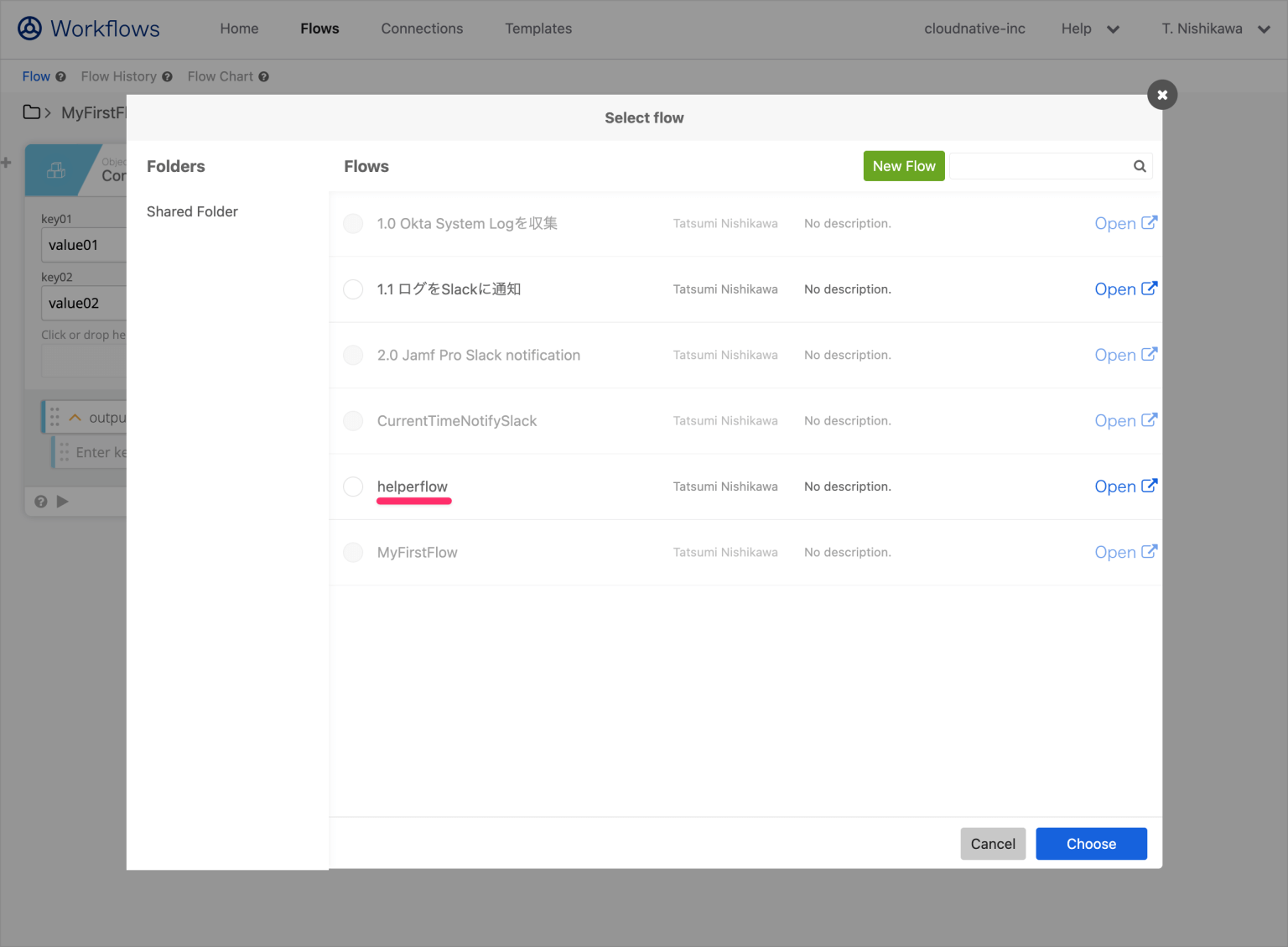The height and width of the screenshot is (947, 1288).
Task: Open the Templates page
Action: click(538, 28)
